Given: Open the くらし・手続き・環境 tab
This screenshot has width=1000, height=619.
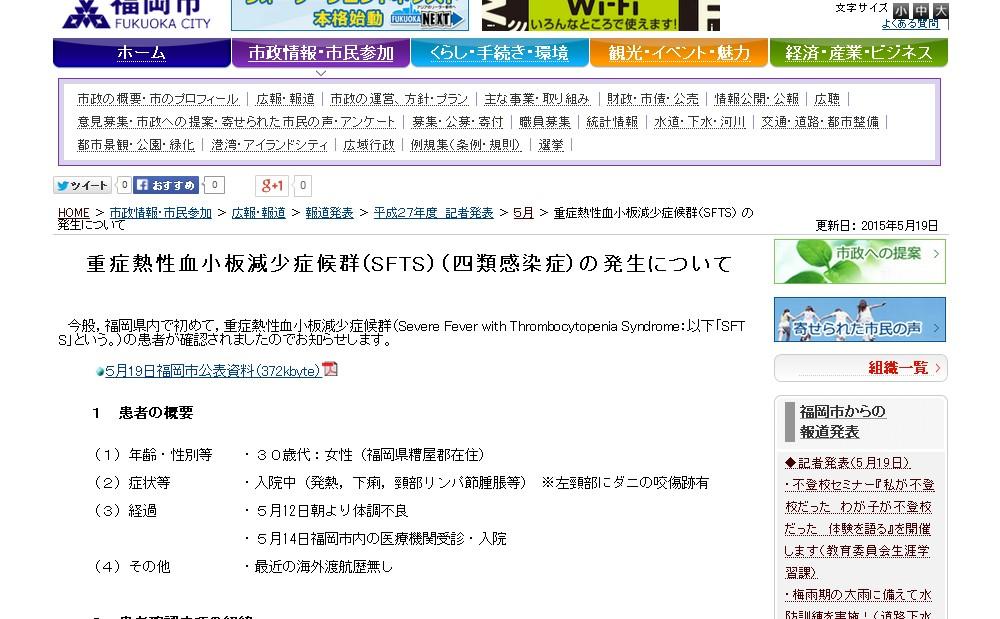Looking at the screenshot, I should [x=498, y=53].
